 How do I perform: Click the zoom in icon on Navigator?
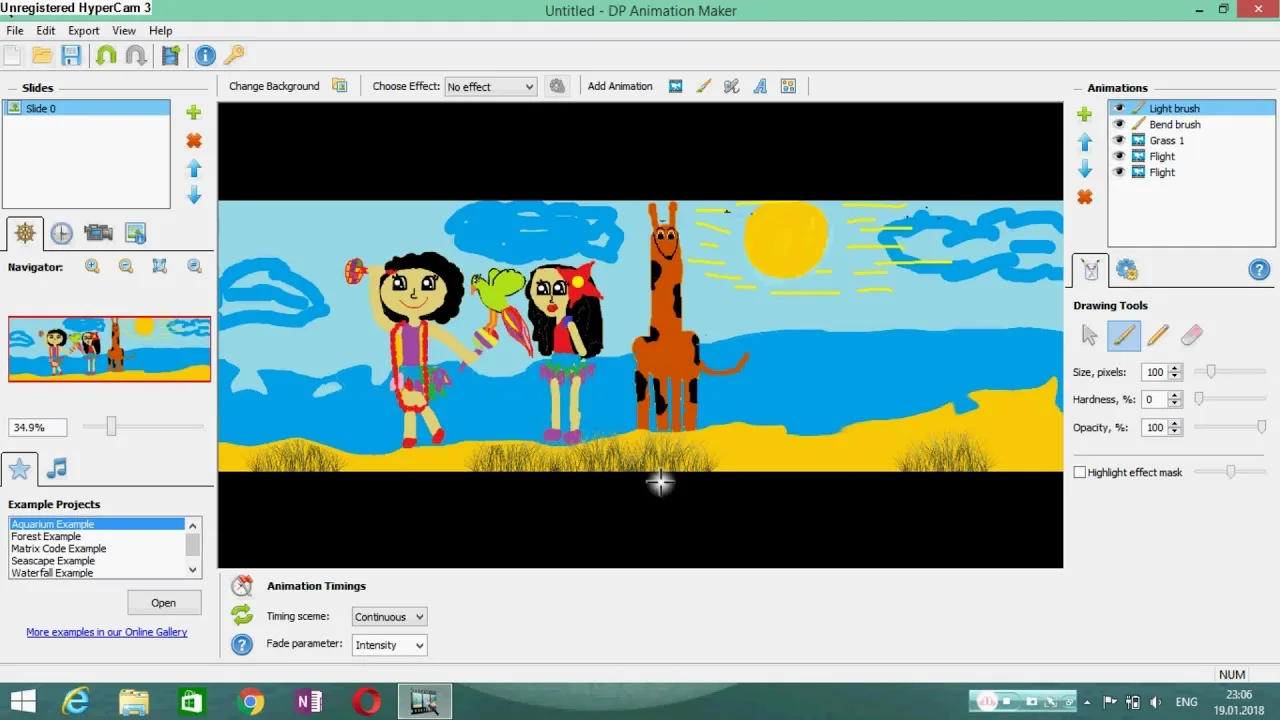tap(92, 266)
